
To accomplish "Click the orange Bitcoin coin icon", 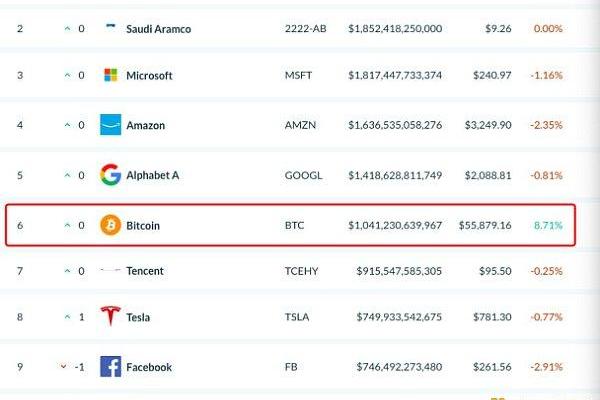I will [x=111, y=225].
